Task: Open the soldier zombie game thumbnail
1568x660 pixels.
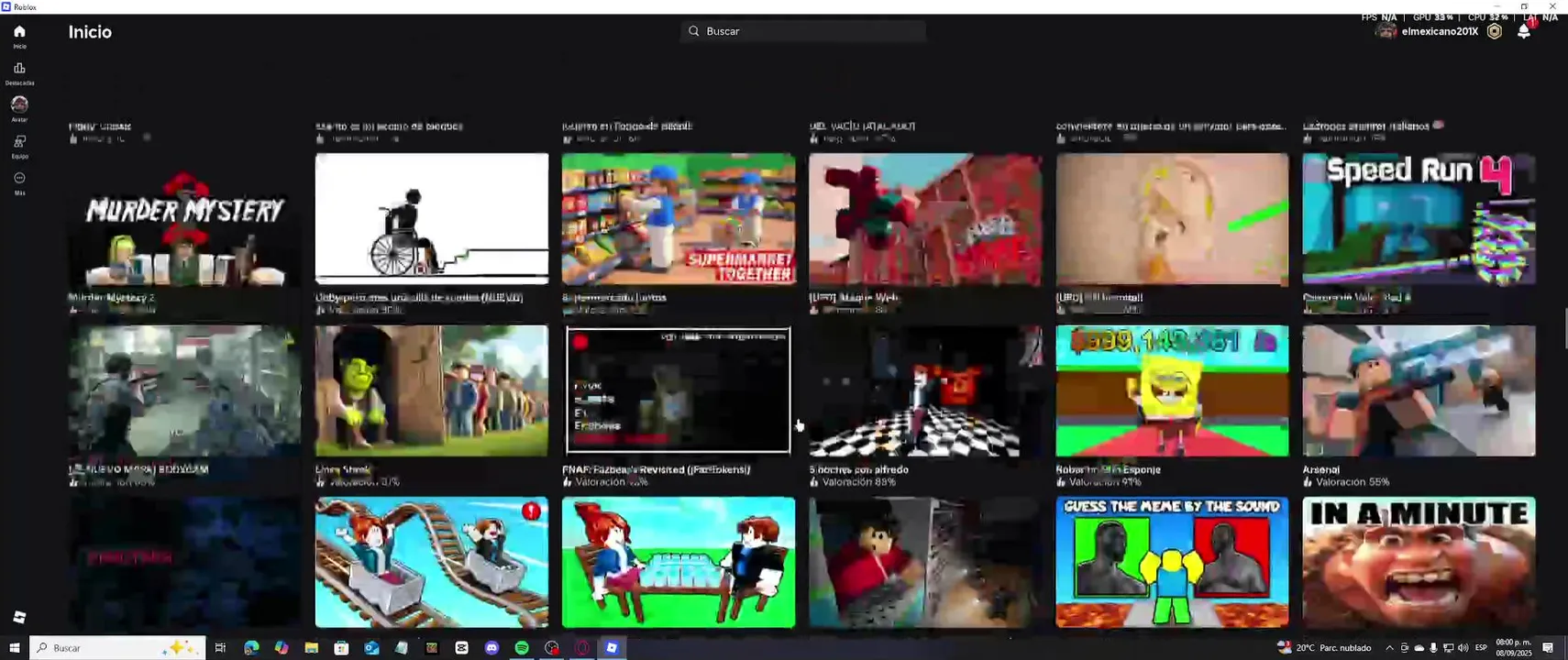Action: coord(184,390)
